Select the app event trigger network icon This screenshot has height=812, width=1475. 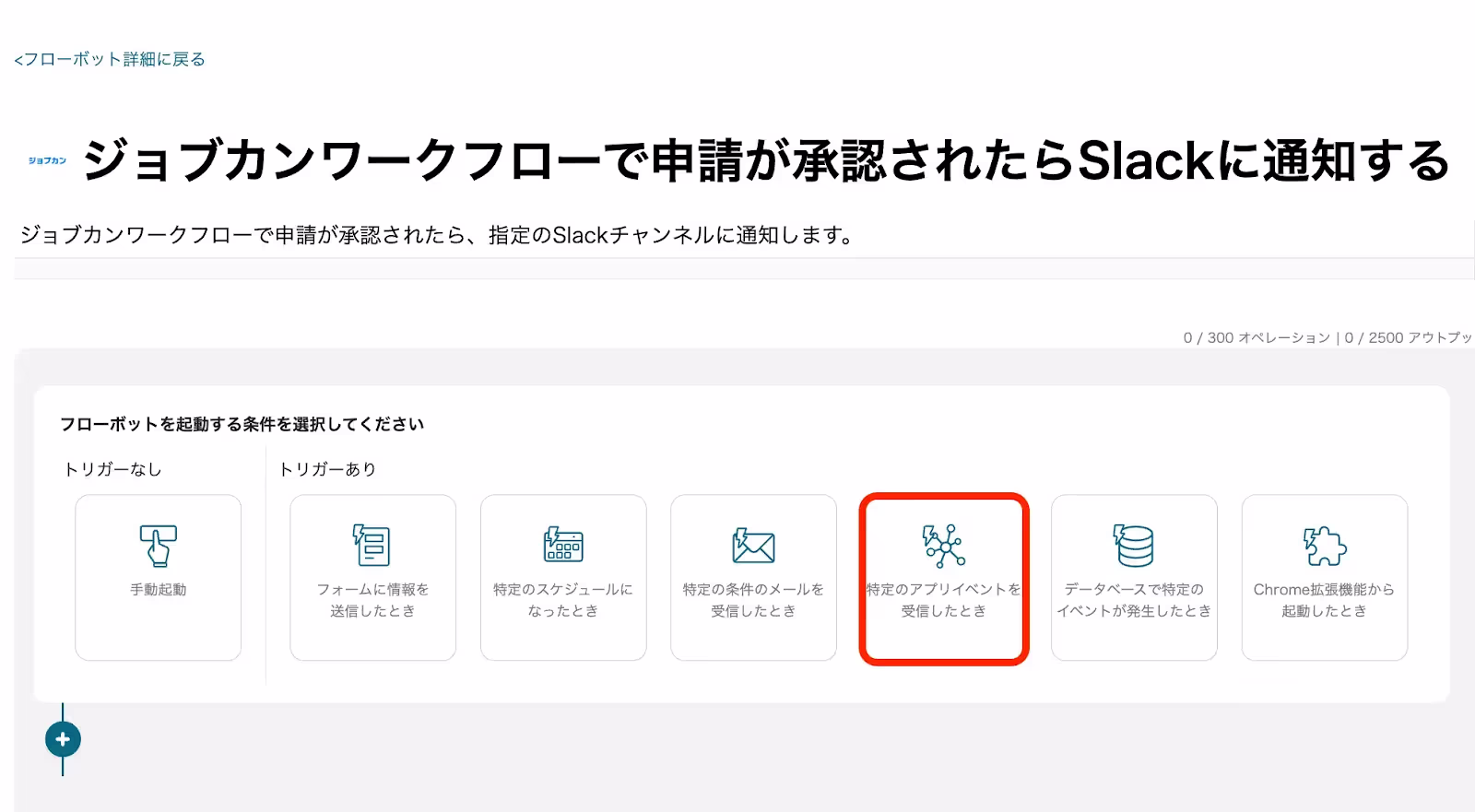pyautogui.click(x=944, y=545)
